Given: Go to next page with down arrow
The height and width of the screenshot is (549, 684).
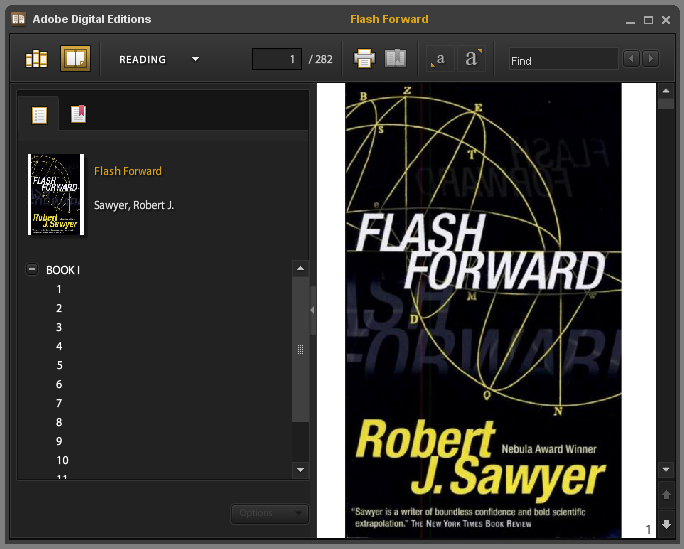Looking at the screenshot, I should [667, 524].
